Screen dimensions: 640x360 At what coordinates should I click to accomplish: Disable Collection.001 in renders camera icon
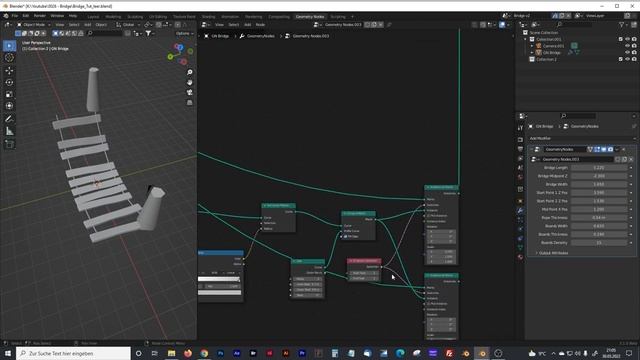[x=634, y=39]
